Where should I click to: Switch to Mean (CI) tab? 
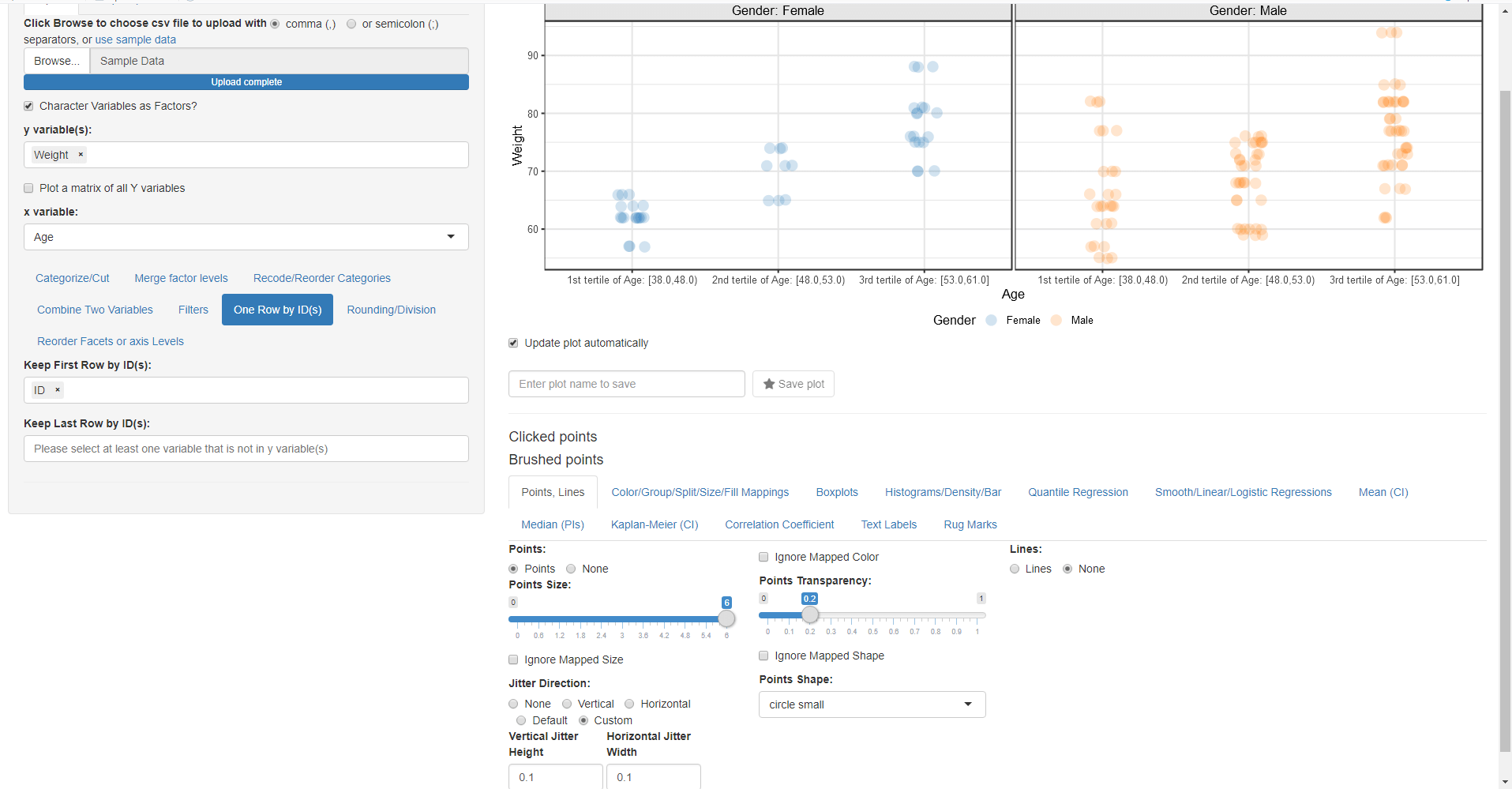(1383, 492)
